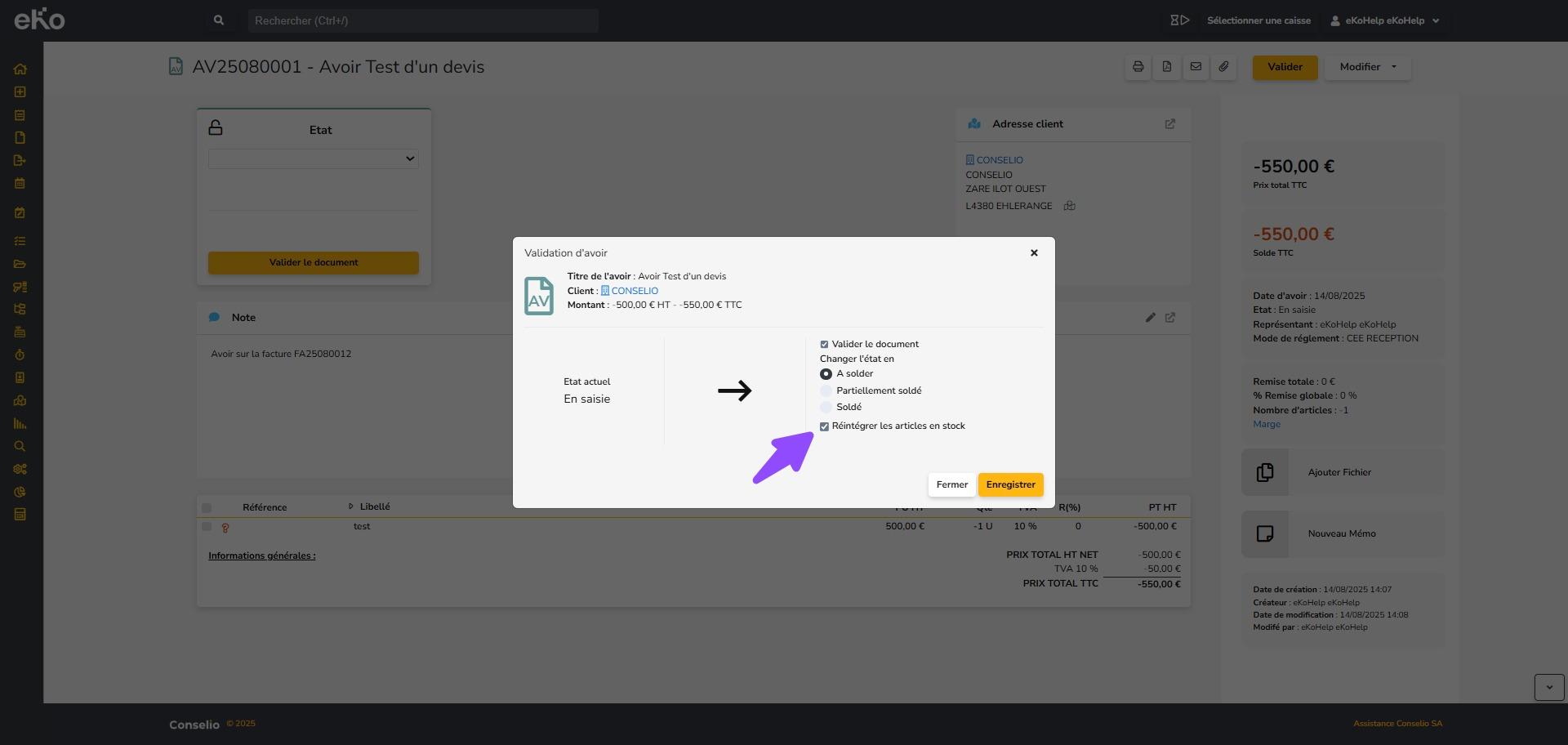Click the Enregistrer button
This screenshot has height=745, width=1568.
[1010, 484]
